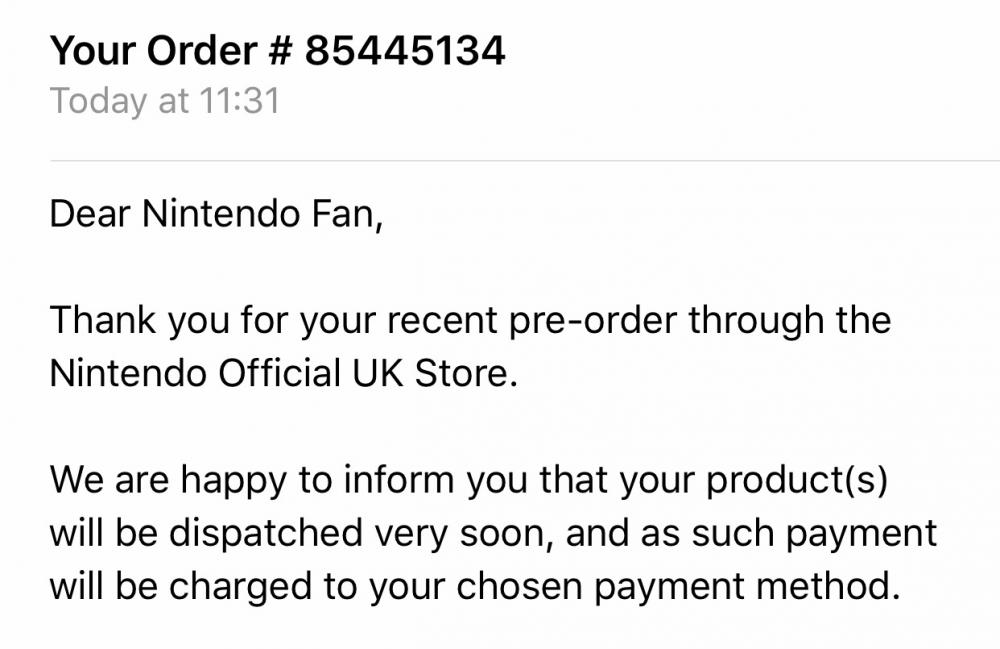Click the order number 85445134

click(405, 50)
